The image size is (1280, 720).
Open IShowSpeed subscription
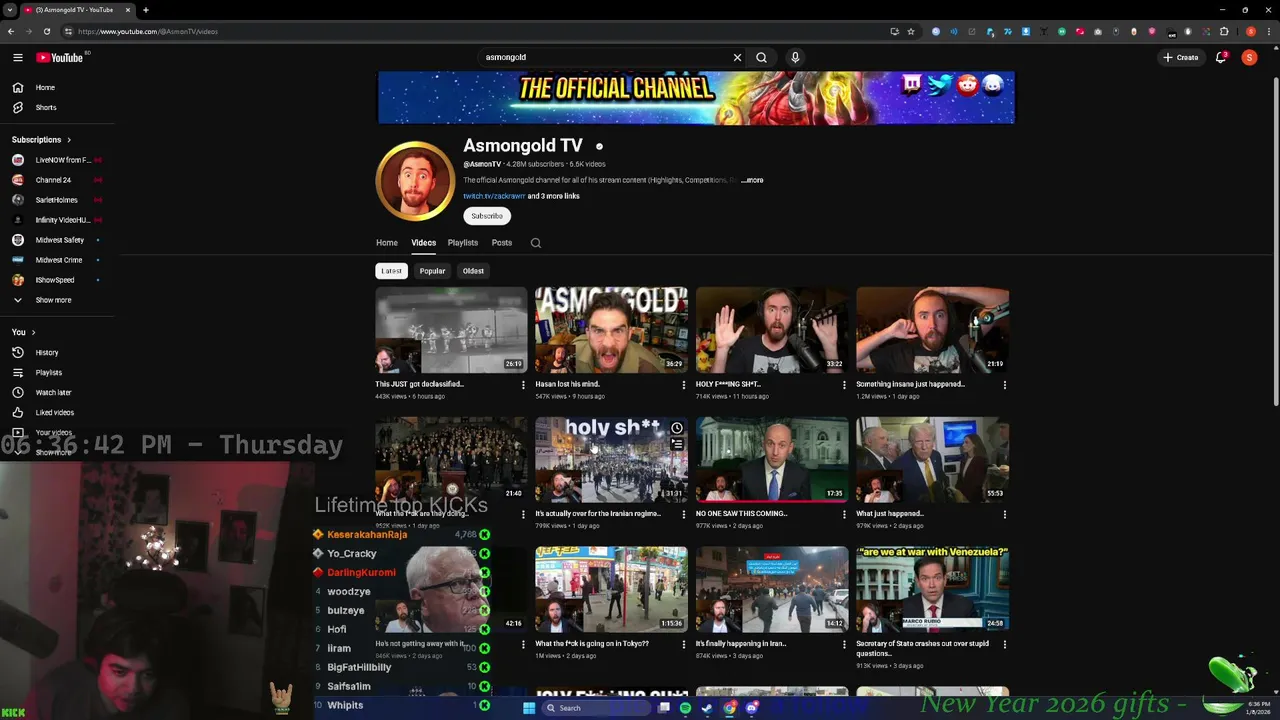57,280
